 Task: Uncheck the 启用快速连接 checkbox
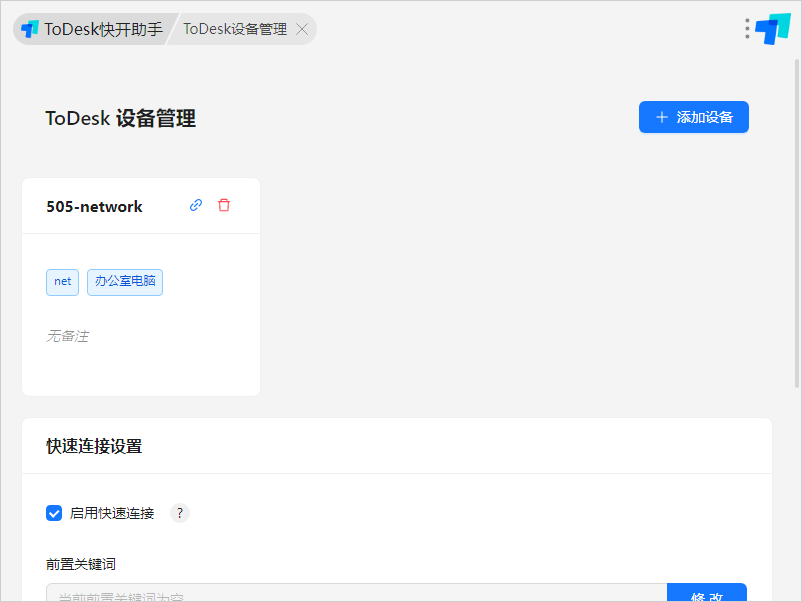[54, 513]
